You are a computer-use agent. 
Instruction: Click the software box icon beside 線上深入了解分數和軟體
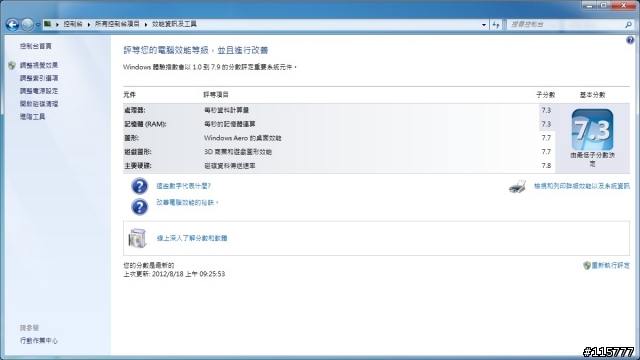[137, 238]
